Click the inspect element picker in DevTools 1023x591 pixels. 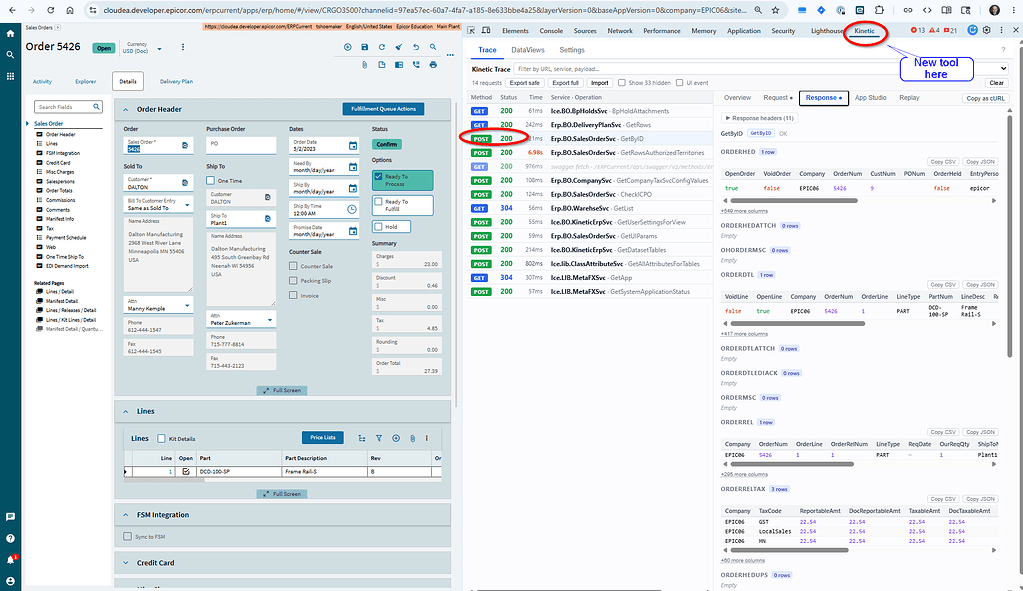pyautogui.click(x=471, y=31)
